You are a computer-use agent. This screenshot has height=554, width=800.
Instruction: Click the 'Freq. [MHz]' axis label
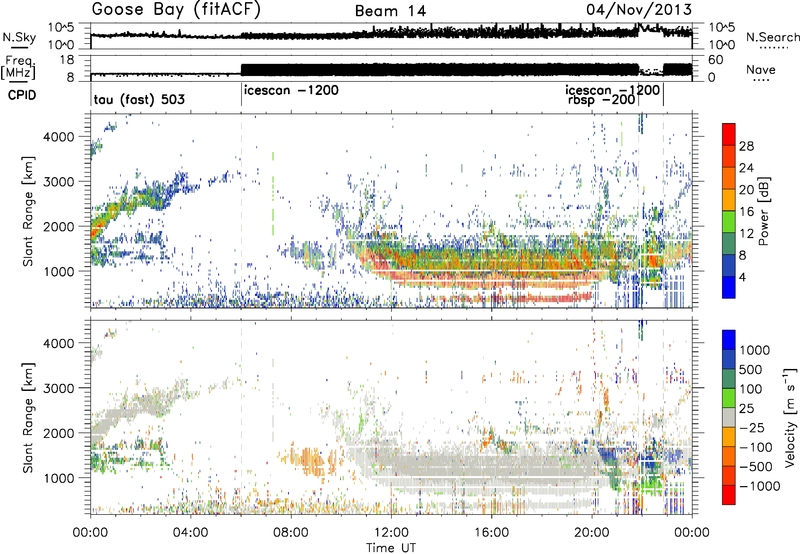click(x=18, y=67)
